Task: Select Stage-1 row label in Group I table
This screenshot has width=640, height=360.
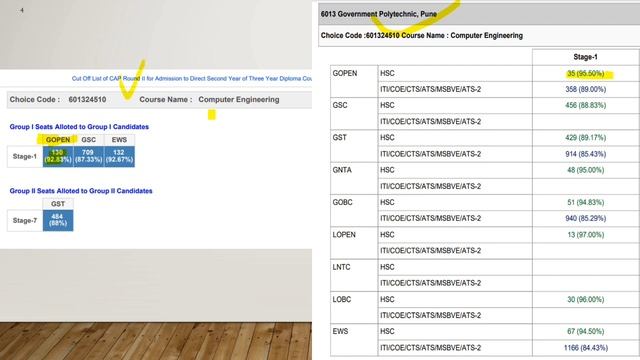Action: click(x=24, y=156)
